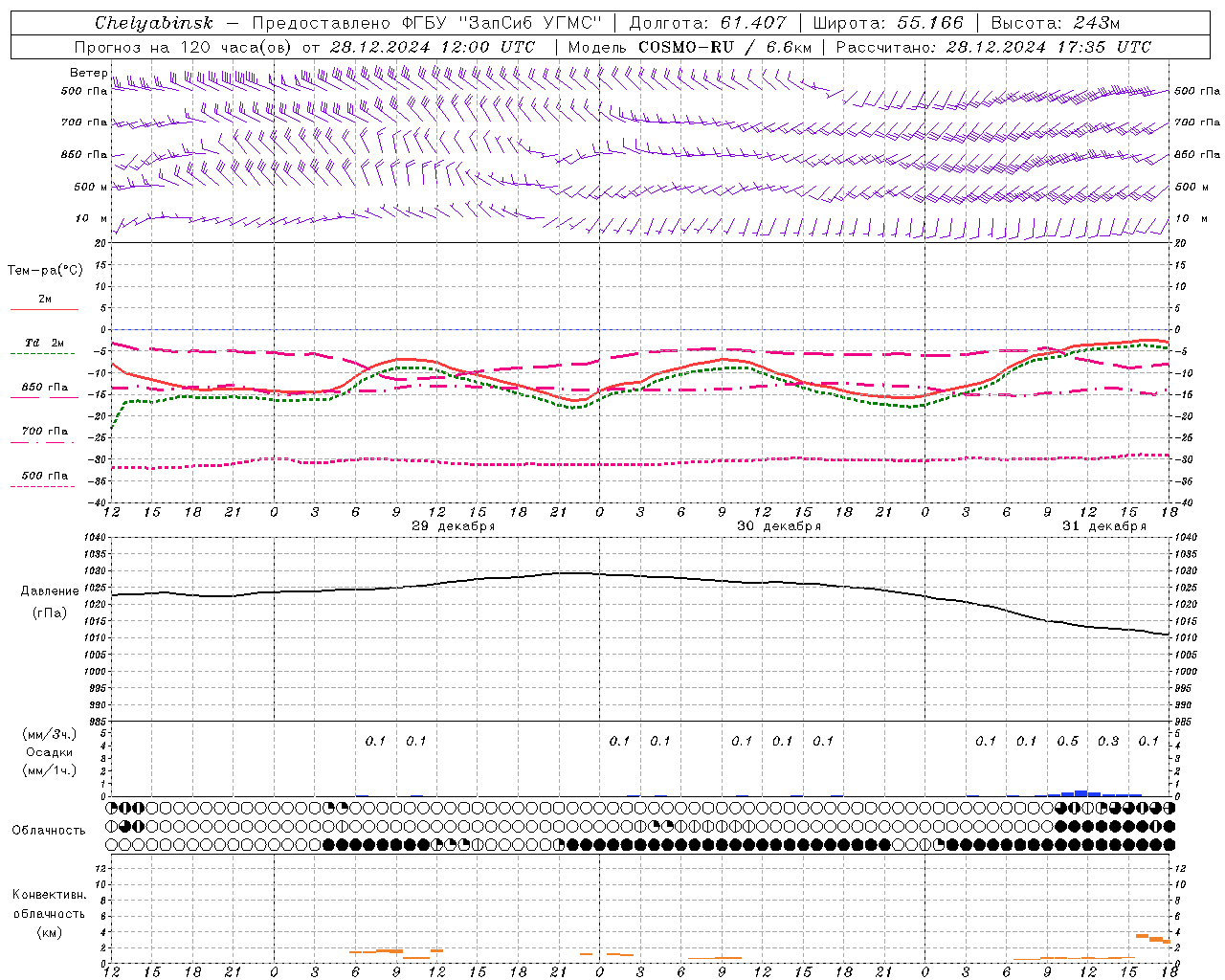Click the '(мм/1ч.)' precipitation unit label

click(49, 770)
